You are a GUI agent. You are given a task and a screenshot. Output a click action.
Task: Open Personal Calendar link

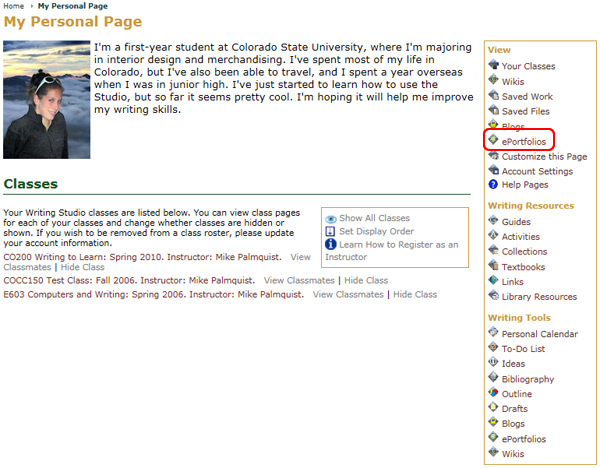[x=540, y=334]
